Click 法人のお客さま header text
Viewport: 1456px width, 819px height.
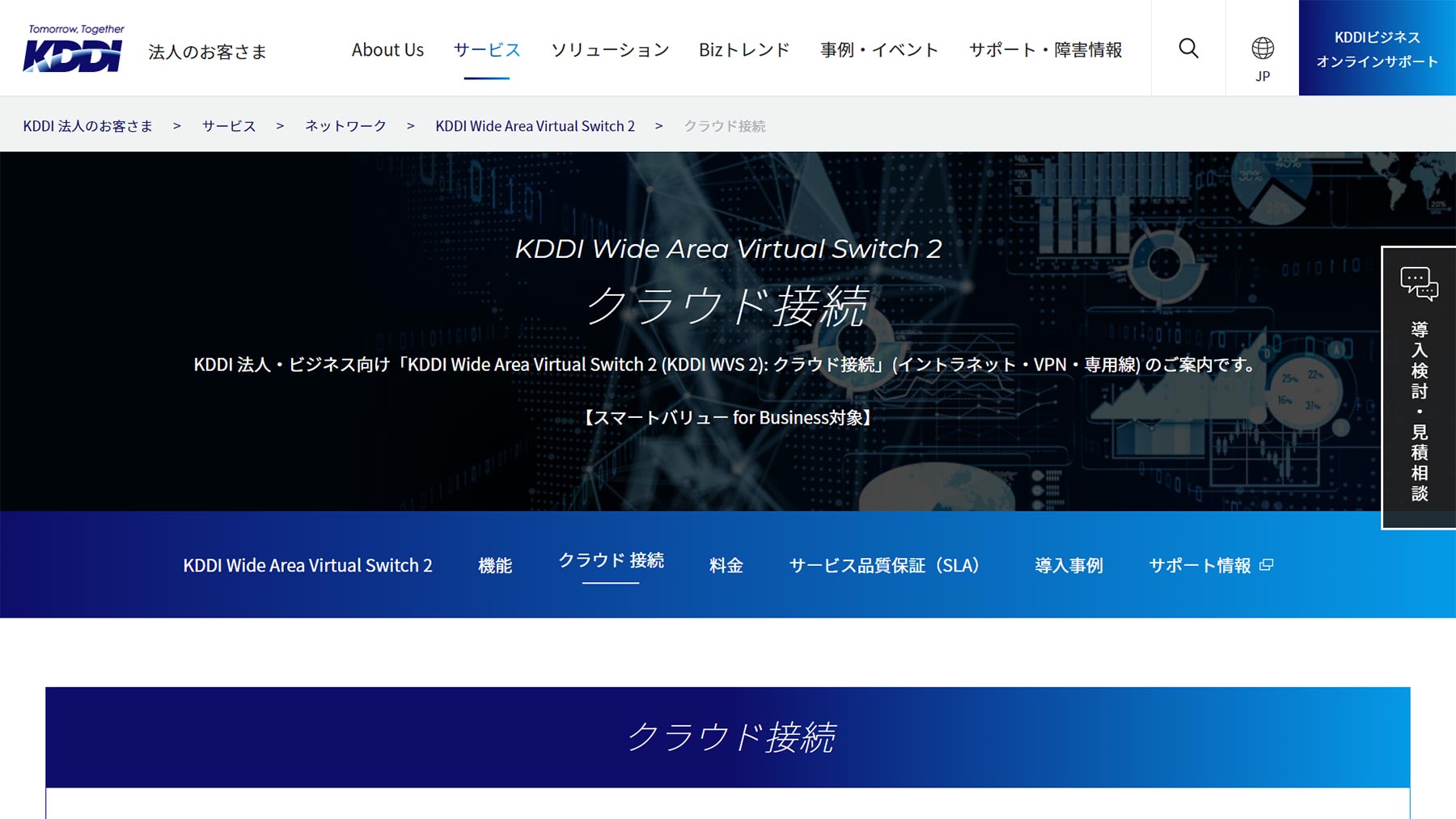[x=207, y=52]
